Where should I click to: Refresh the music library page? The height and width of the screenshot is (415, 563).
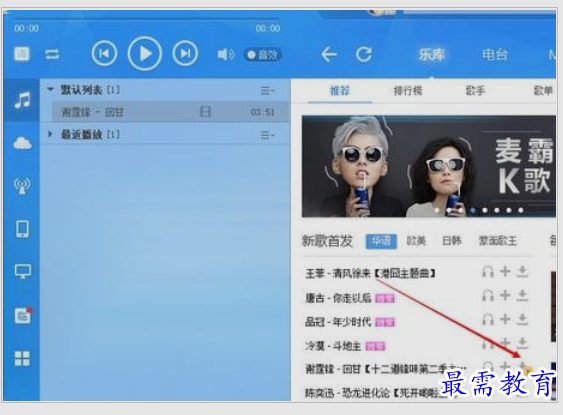point(364,55)
